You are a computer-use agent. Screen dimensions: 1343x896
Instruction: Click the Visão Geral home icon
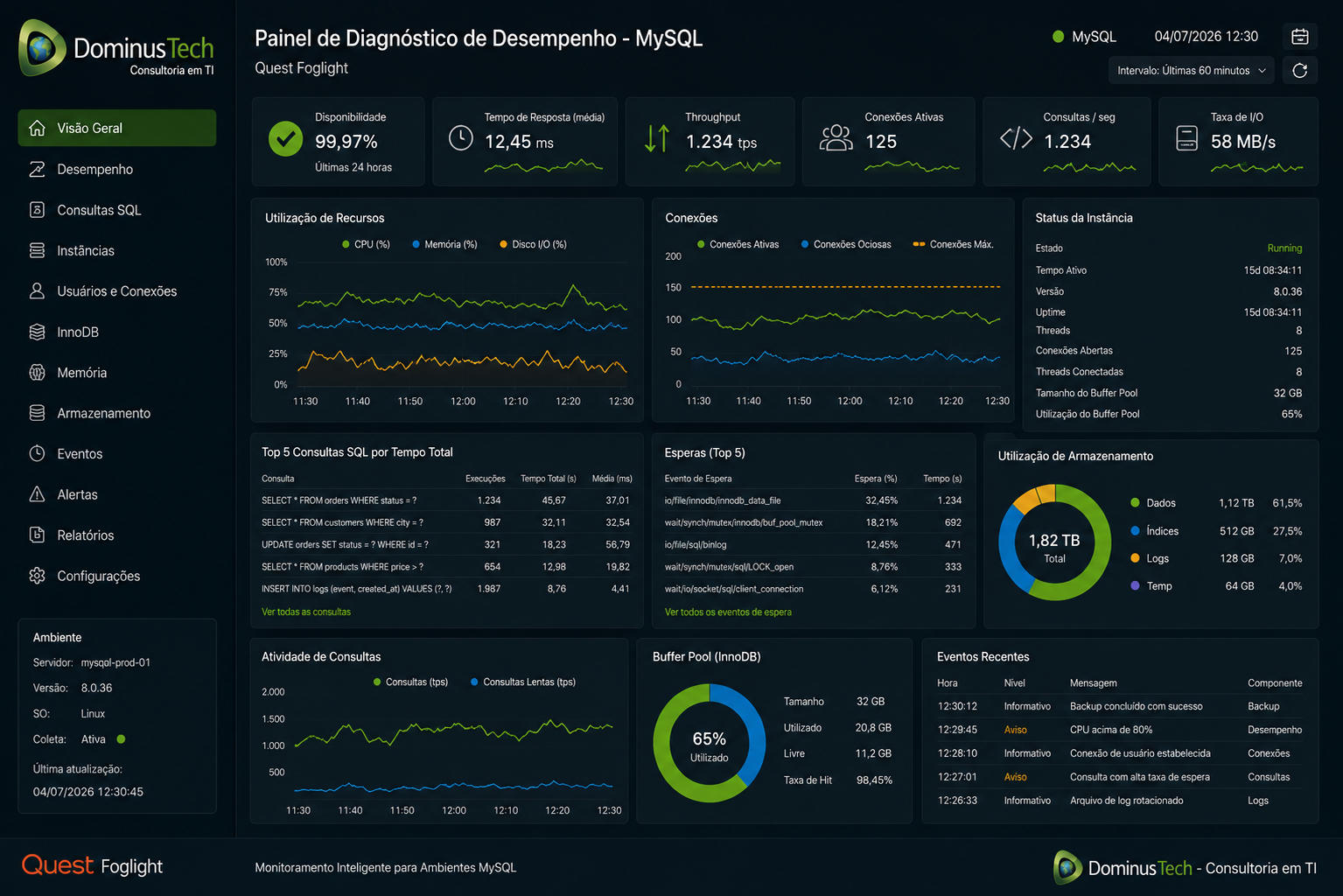point(37,128)
